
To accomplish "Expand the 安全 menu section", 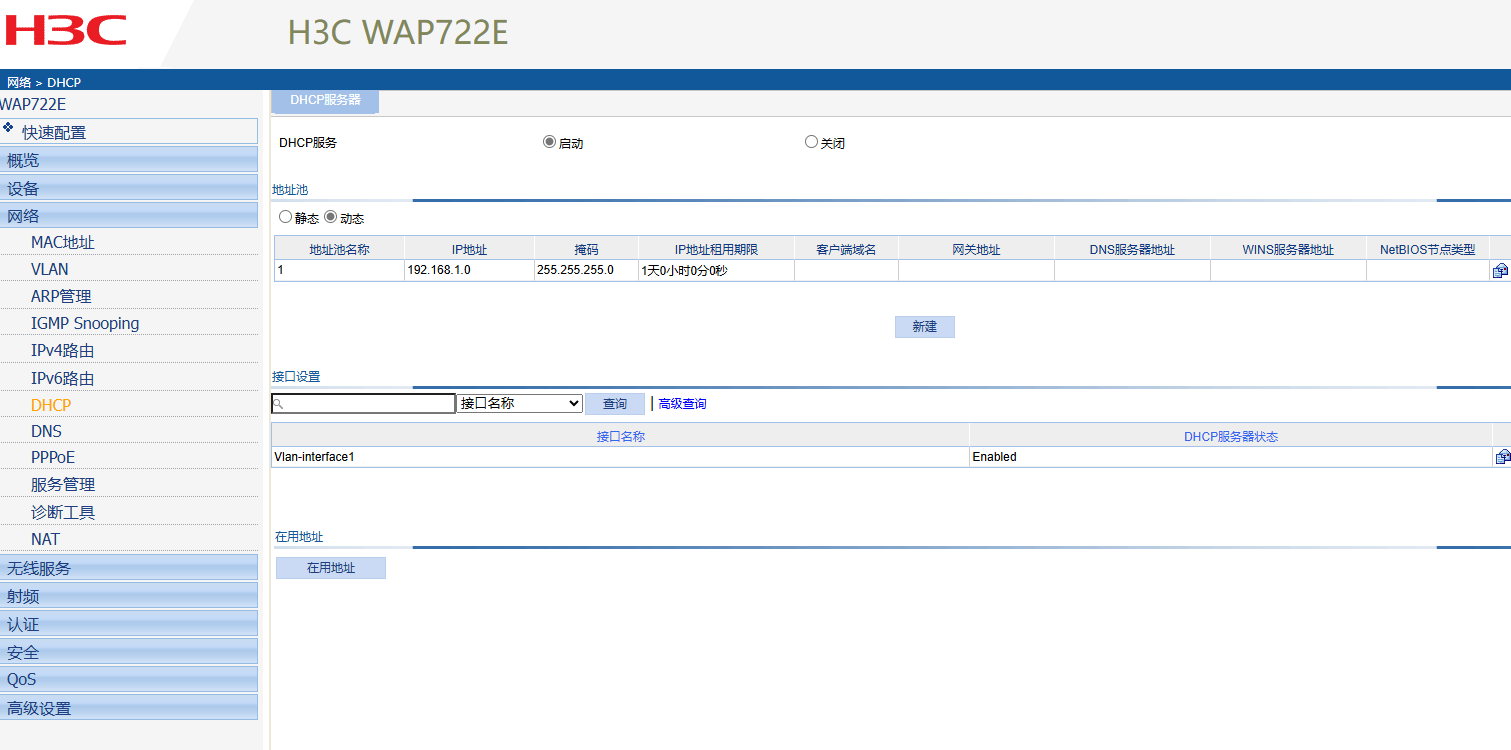I will (x=129, y=652).
